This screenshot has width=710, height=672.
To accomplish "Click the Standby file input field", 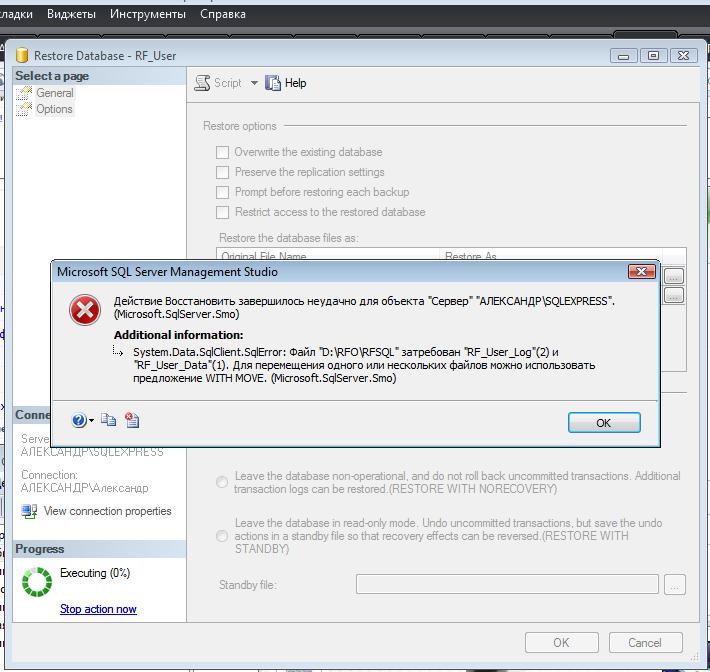I will (x=507, y=584).
